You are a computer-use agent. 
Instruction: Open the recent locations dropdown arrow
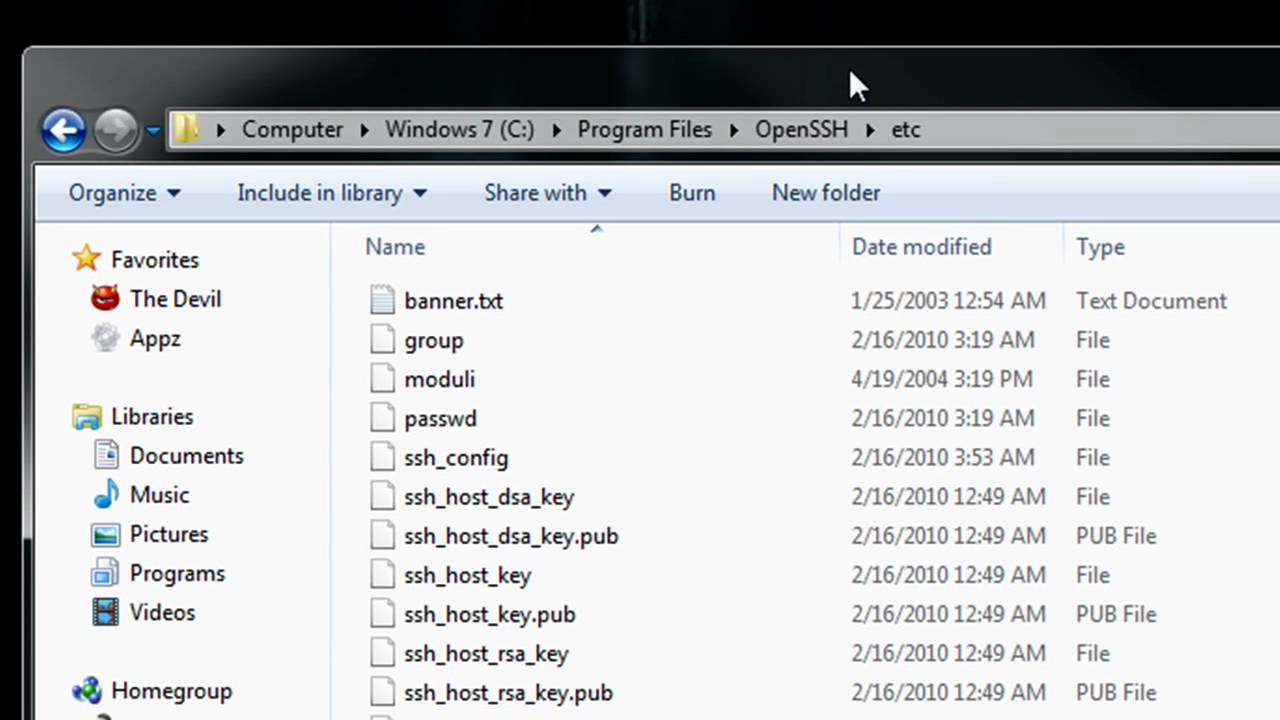[153, 130]
